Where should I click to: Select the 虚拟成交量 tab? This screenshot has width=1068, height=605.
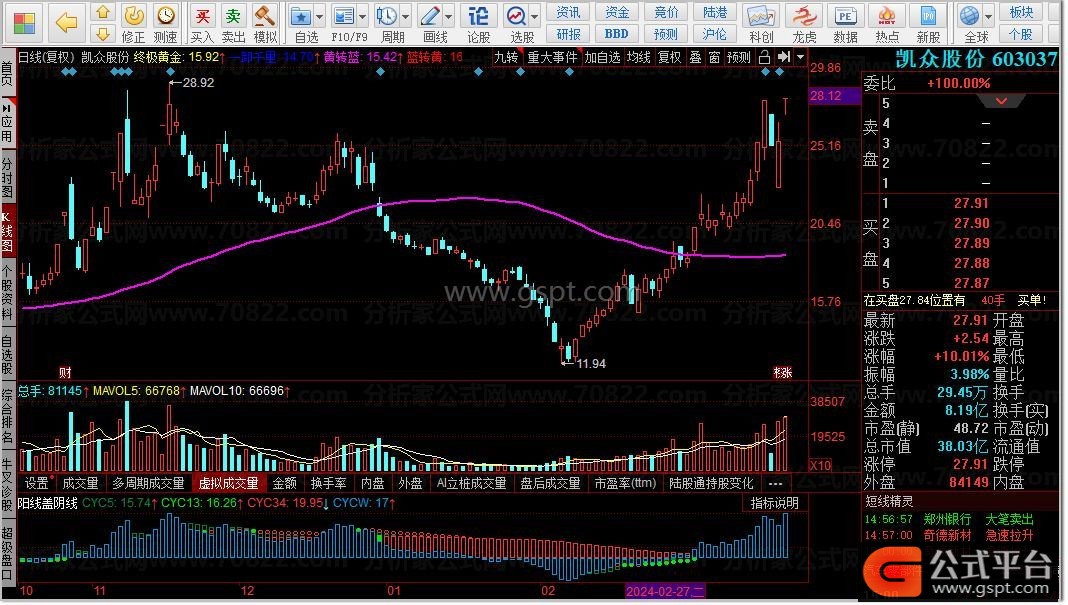pos(228,483)
